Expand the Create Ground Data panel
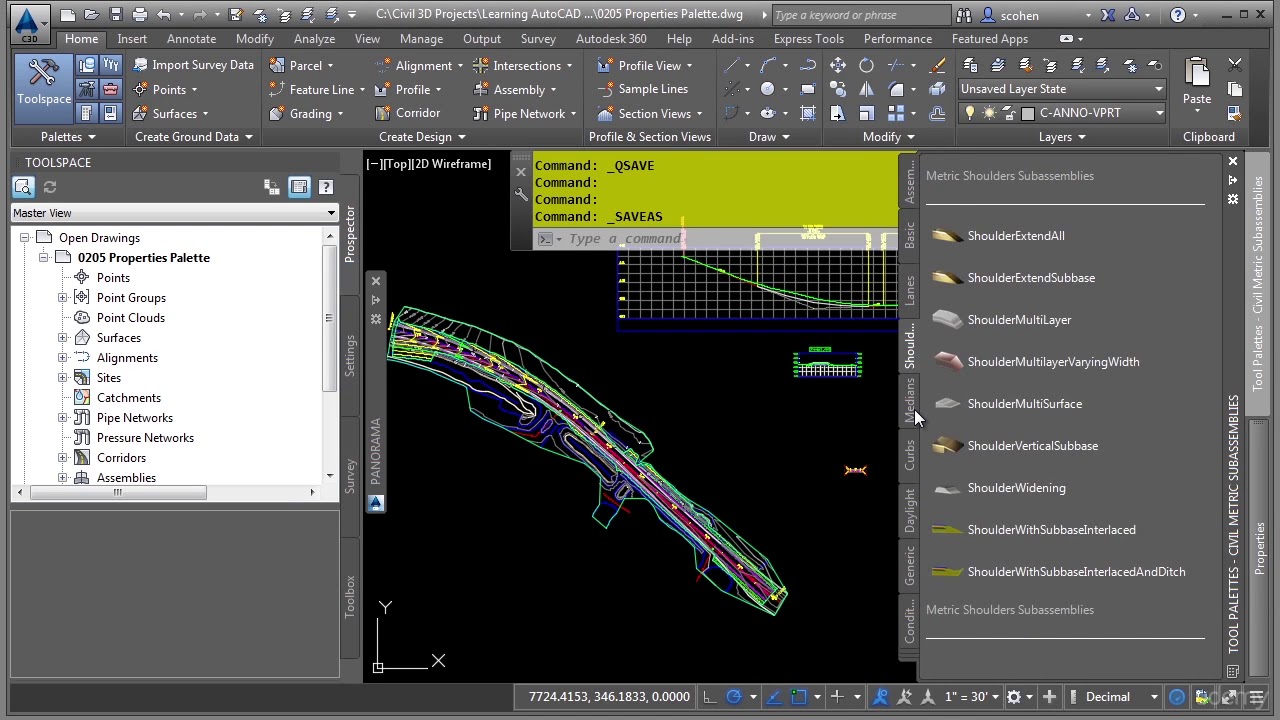The height and width of the screenshot is (720, 1280). (194, 137)
